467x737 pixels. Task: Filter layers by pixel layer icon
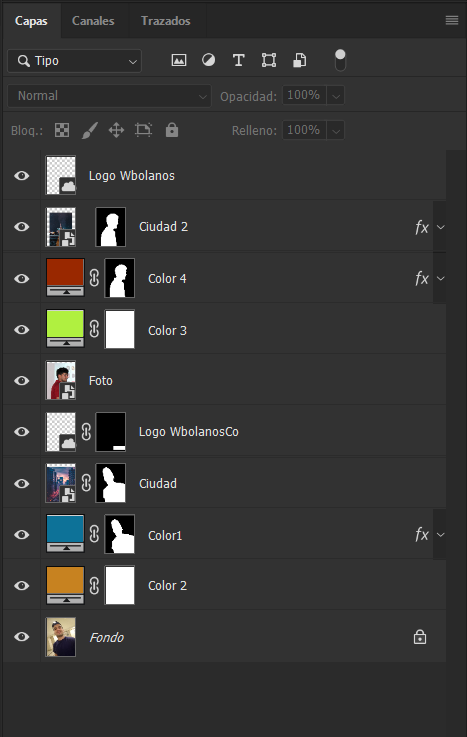179,60
